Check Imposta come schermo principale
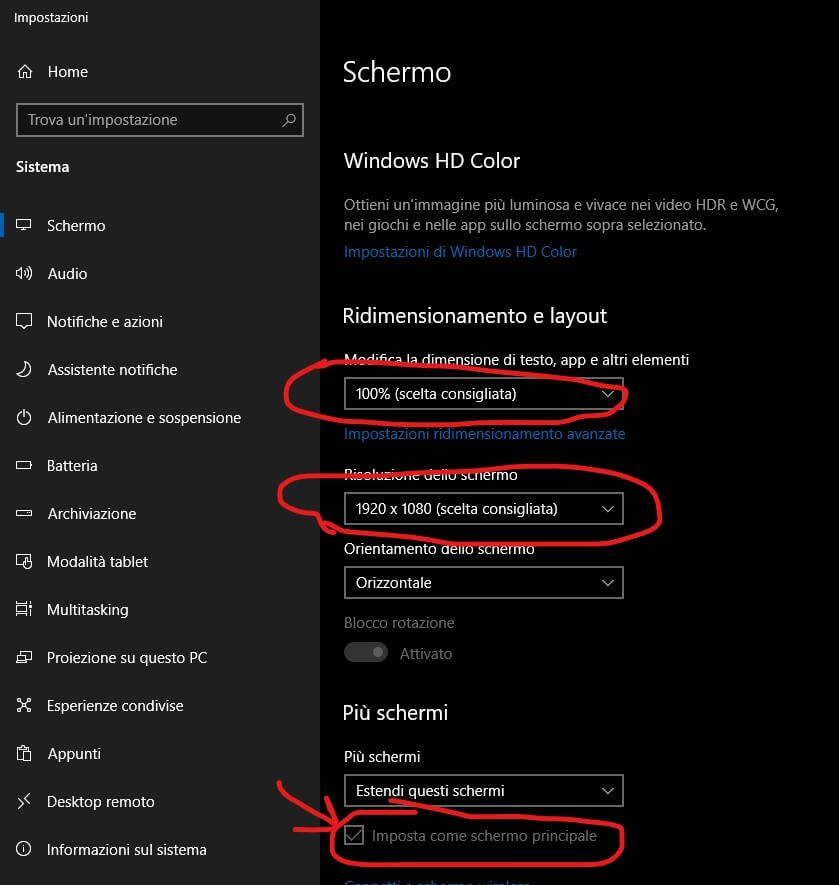This screenshot has height=885, width=839. coord(354,836)
